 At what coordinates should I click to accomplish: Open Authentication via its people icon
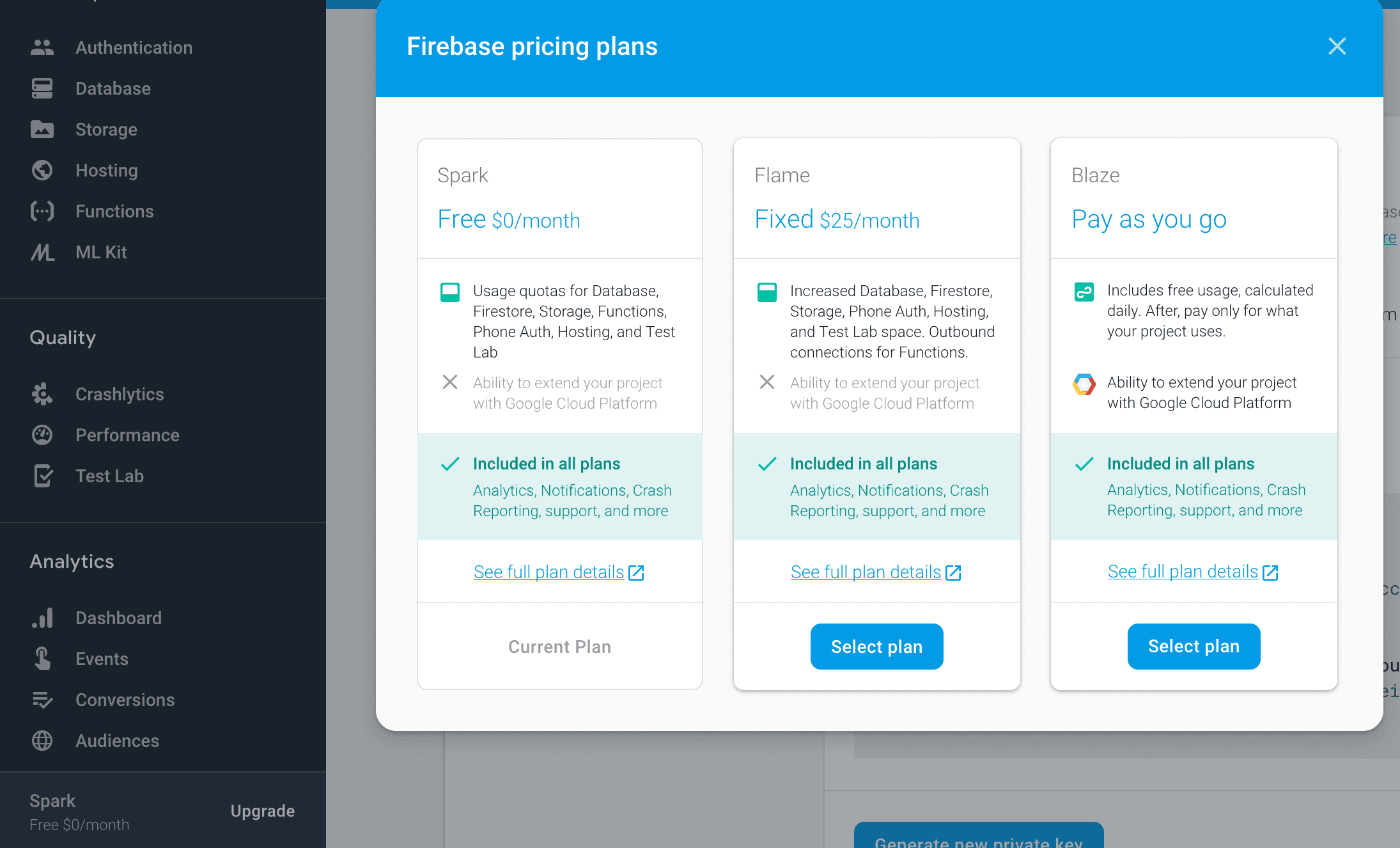pos(42,47)
